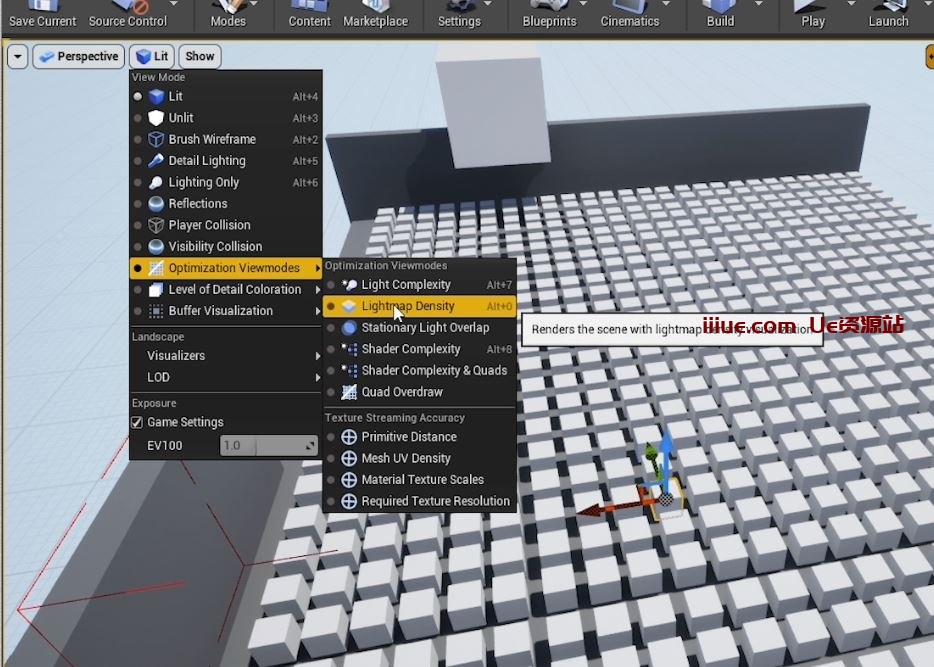This screenshot has height=667, width=934.
Task: Click the Brush Wireframe cube icon
Action: (x=156, y=139)
